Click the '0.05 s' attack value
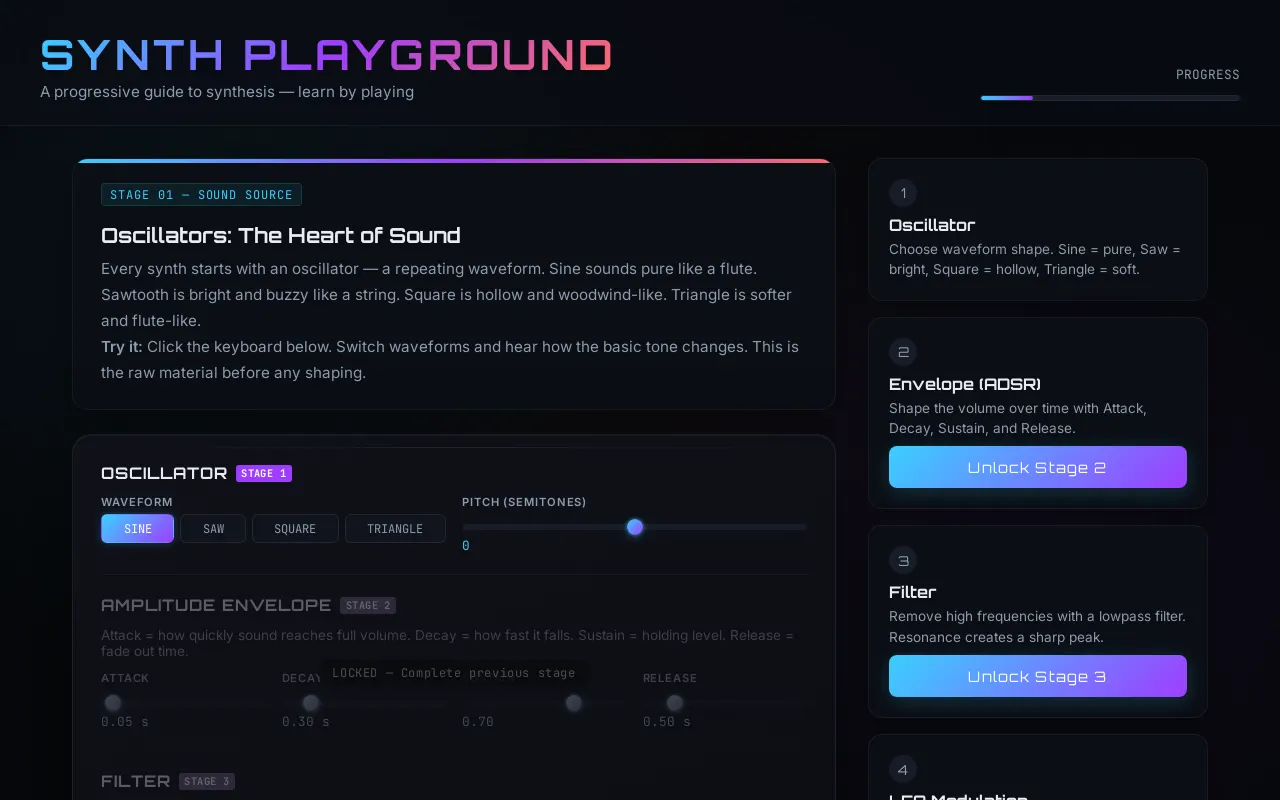 125,721
